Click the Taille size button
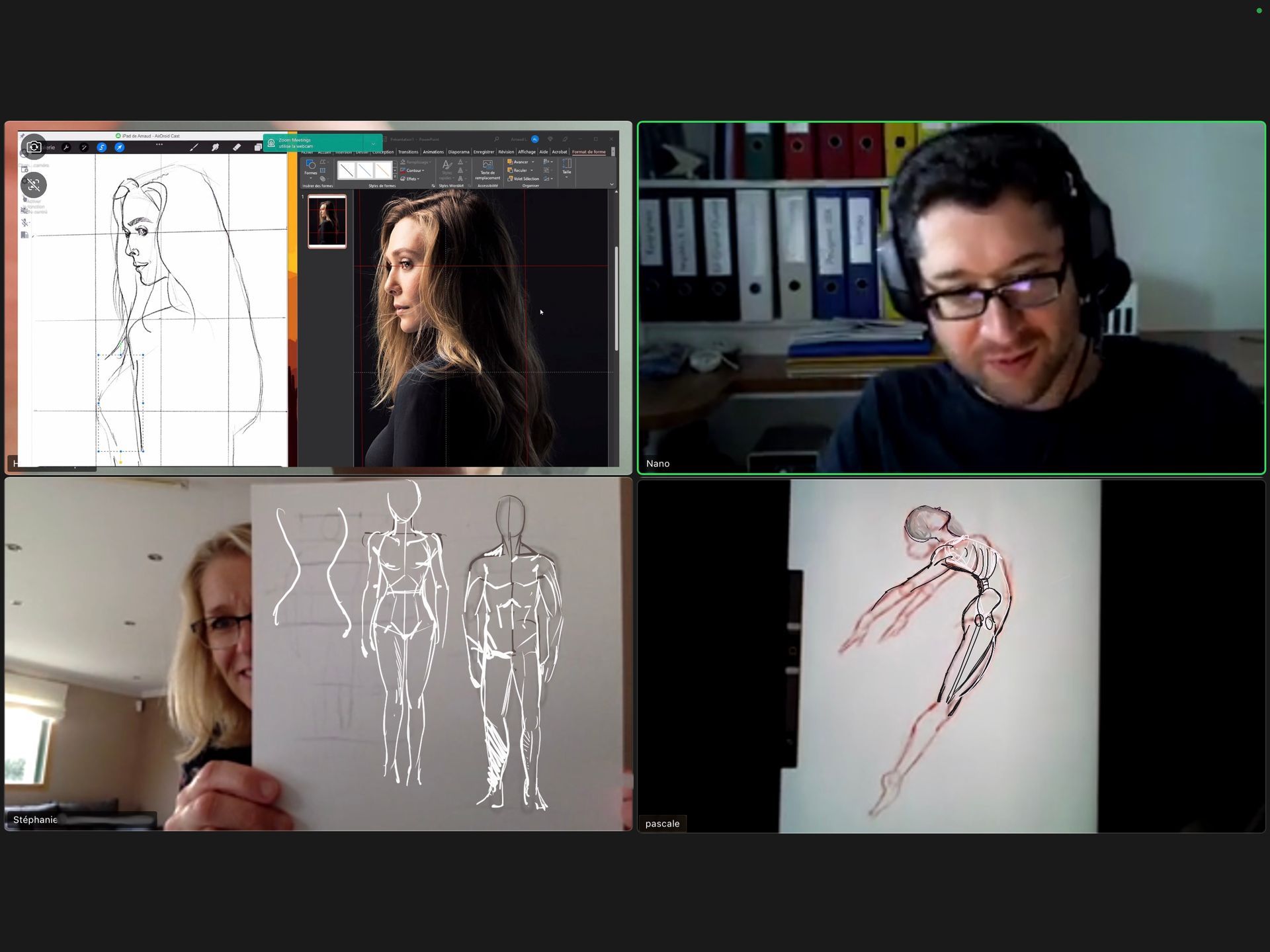This screenshot has height=952, width=1270. 567,167
